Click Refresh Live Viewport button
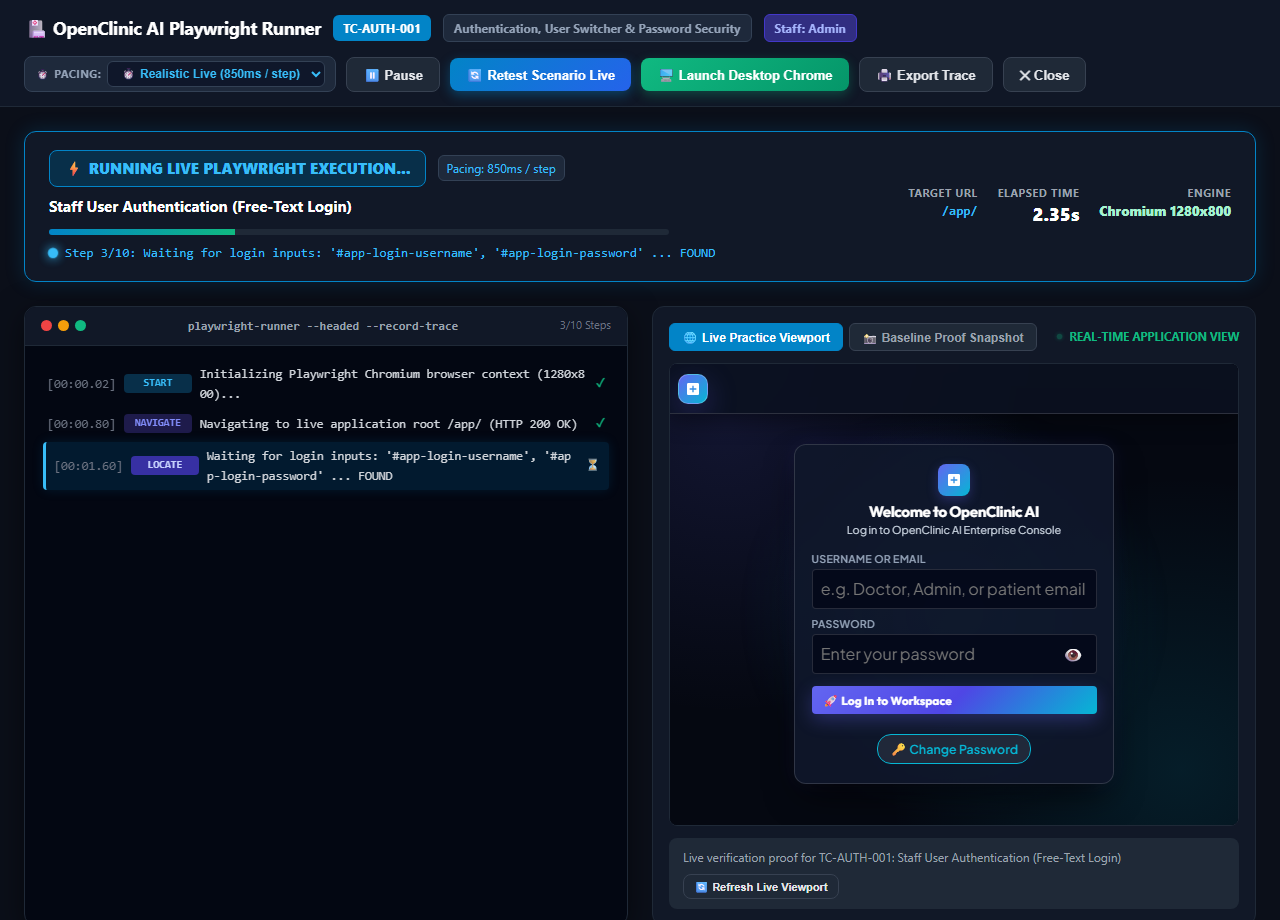 tap(761, 887)
